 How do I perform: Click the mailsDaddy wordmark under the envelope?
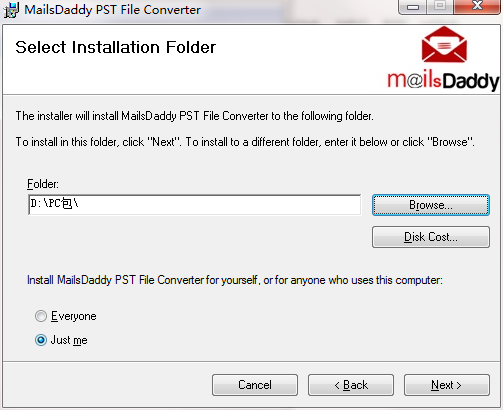click(443, 81)
